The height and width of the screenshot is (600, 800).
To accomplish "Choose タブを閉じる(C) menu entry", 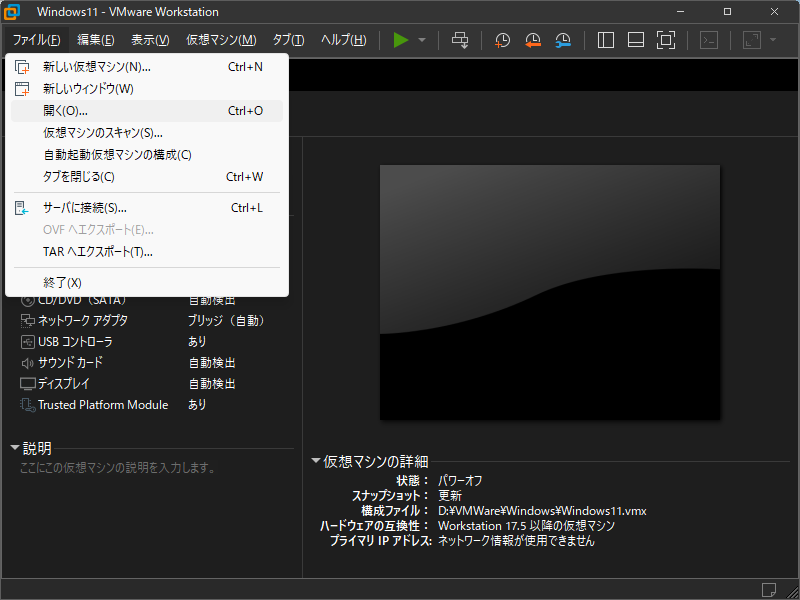I will pos(147,177).
